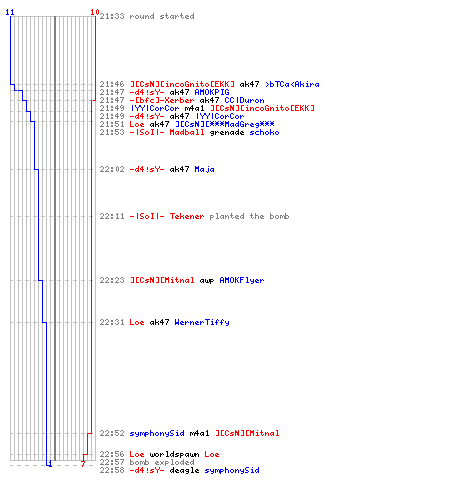Click the red team count 10 at graph top
This screenshot has height=500, width=450.
pyautogui.click(x=95, y=12)
